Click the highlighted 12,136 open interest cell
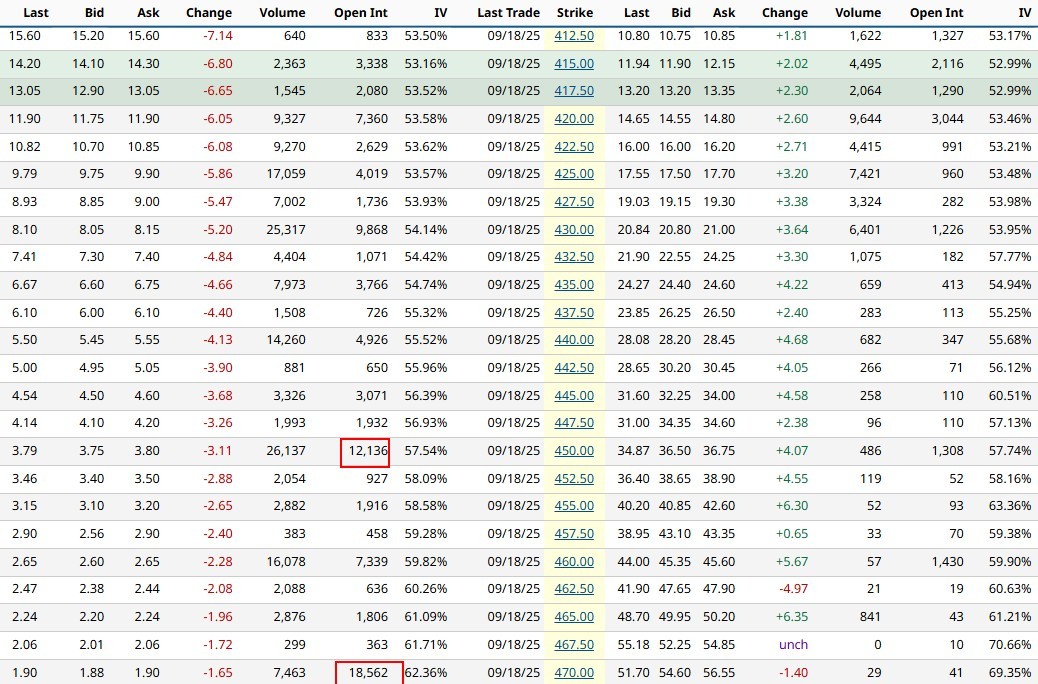Image resolution: width=1038 pixels, height=684 pixels. click(365, 451)
